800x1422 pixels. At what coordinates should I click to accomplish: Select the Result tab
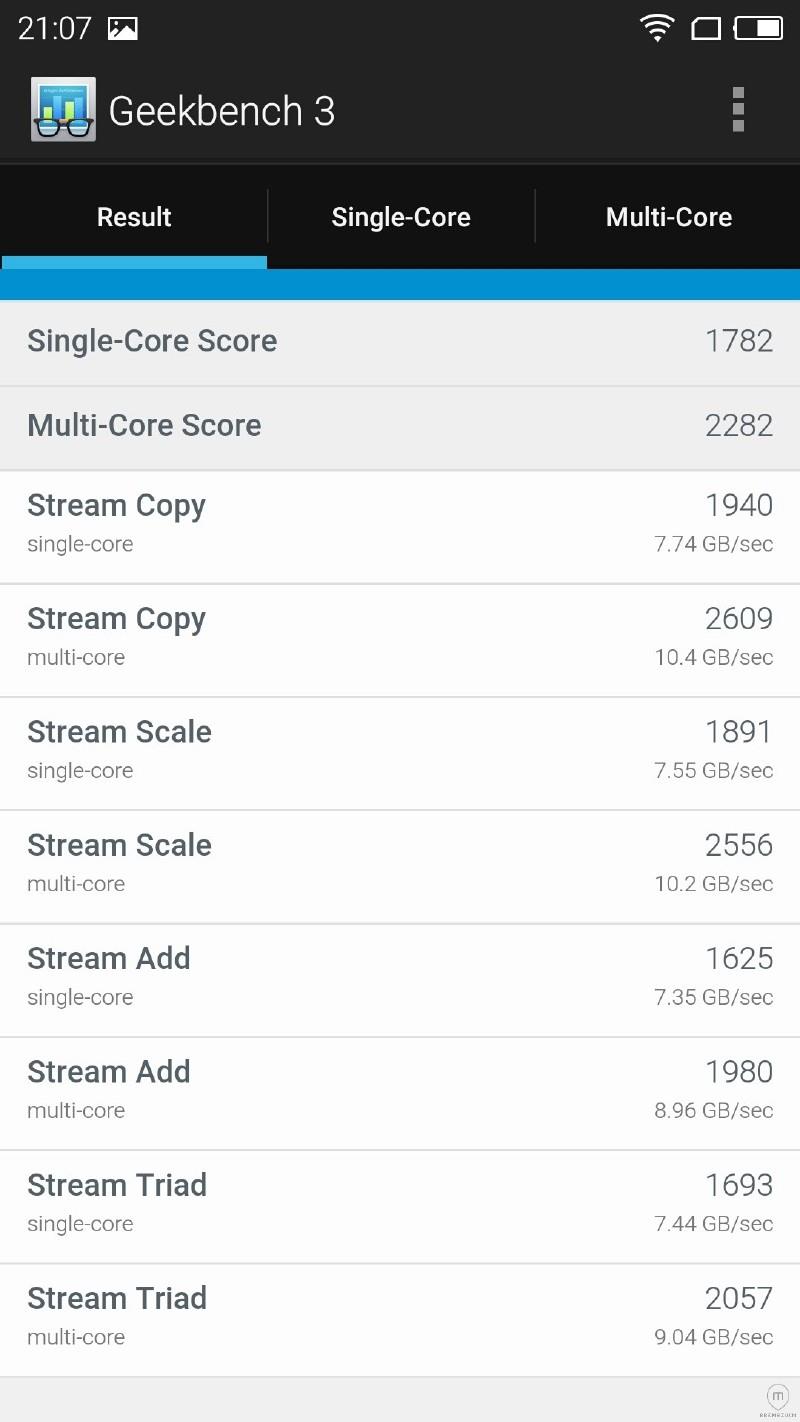coord(134,217)
